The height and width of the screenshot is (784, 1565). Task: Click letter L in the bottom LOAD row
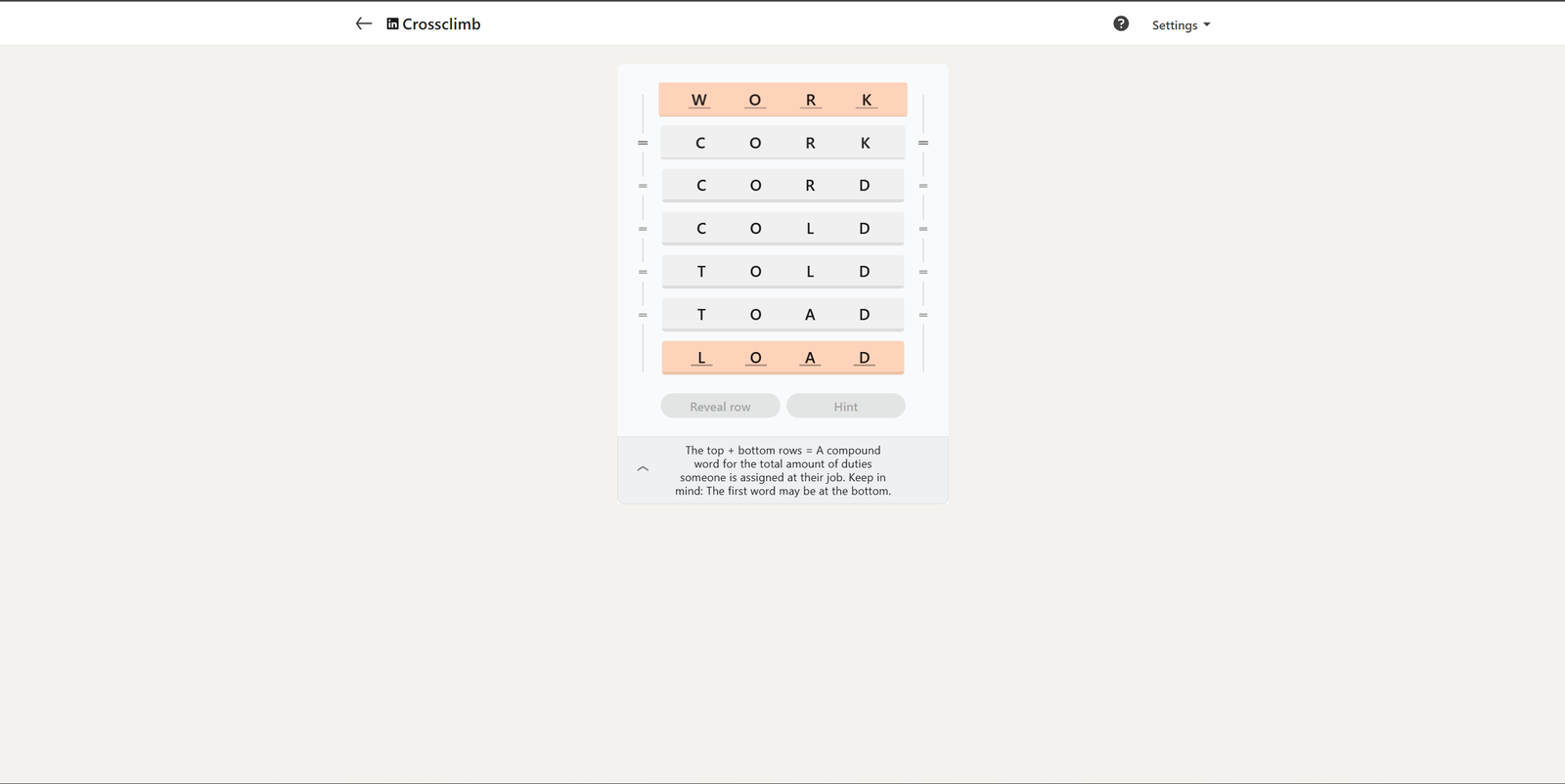pyautogui.click(x=701, y=358)
